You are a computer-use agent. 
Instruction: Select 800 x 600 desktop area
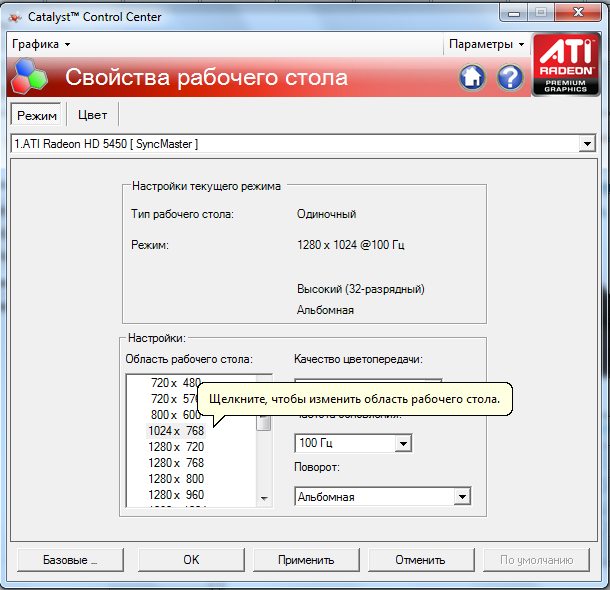pyautogui.click(x=176, y=415)
